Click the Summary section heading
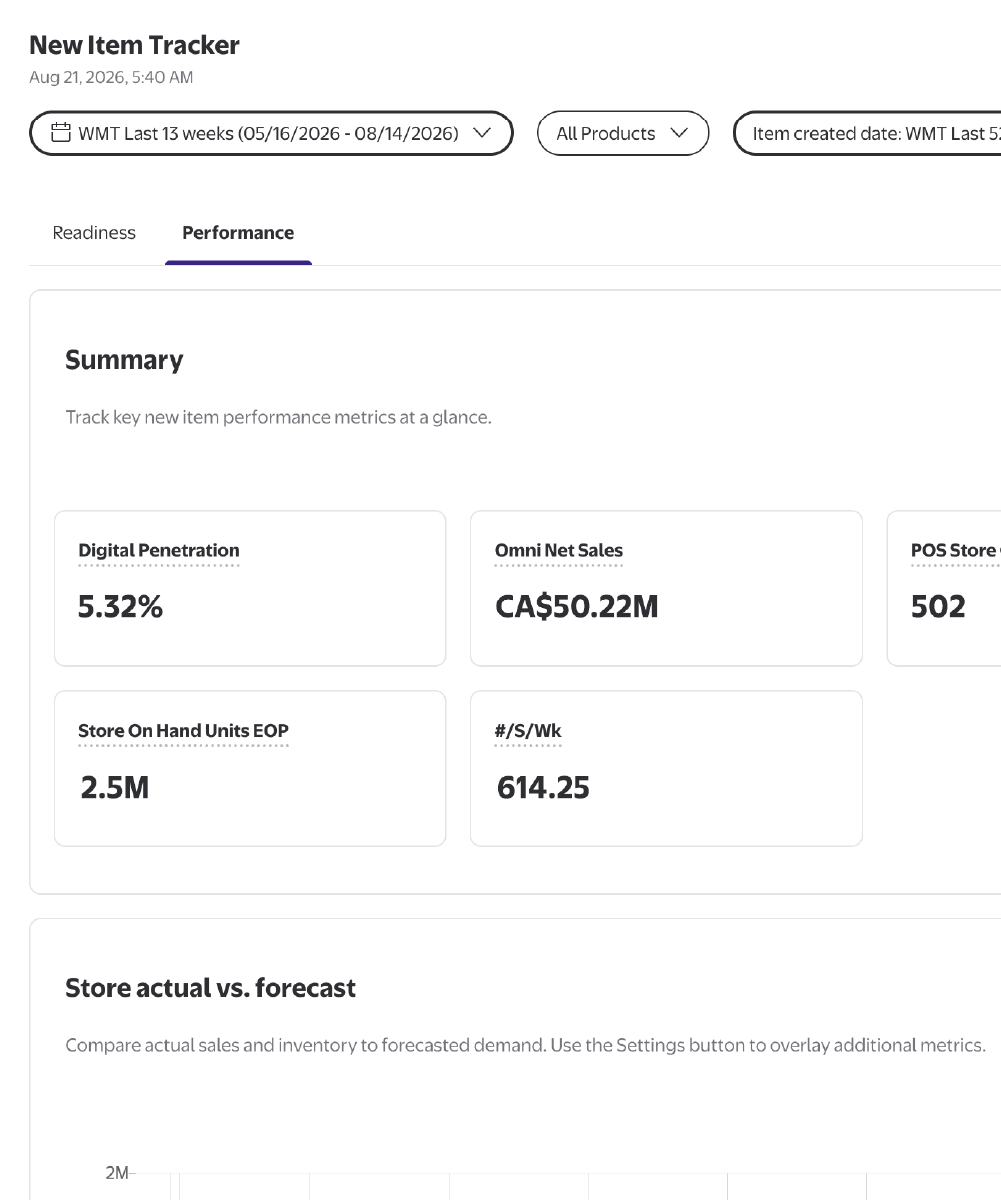 click(124, 360)
